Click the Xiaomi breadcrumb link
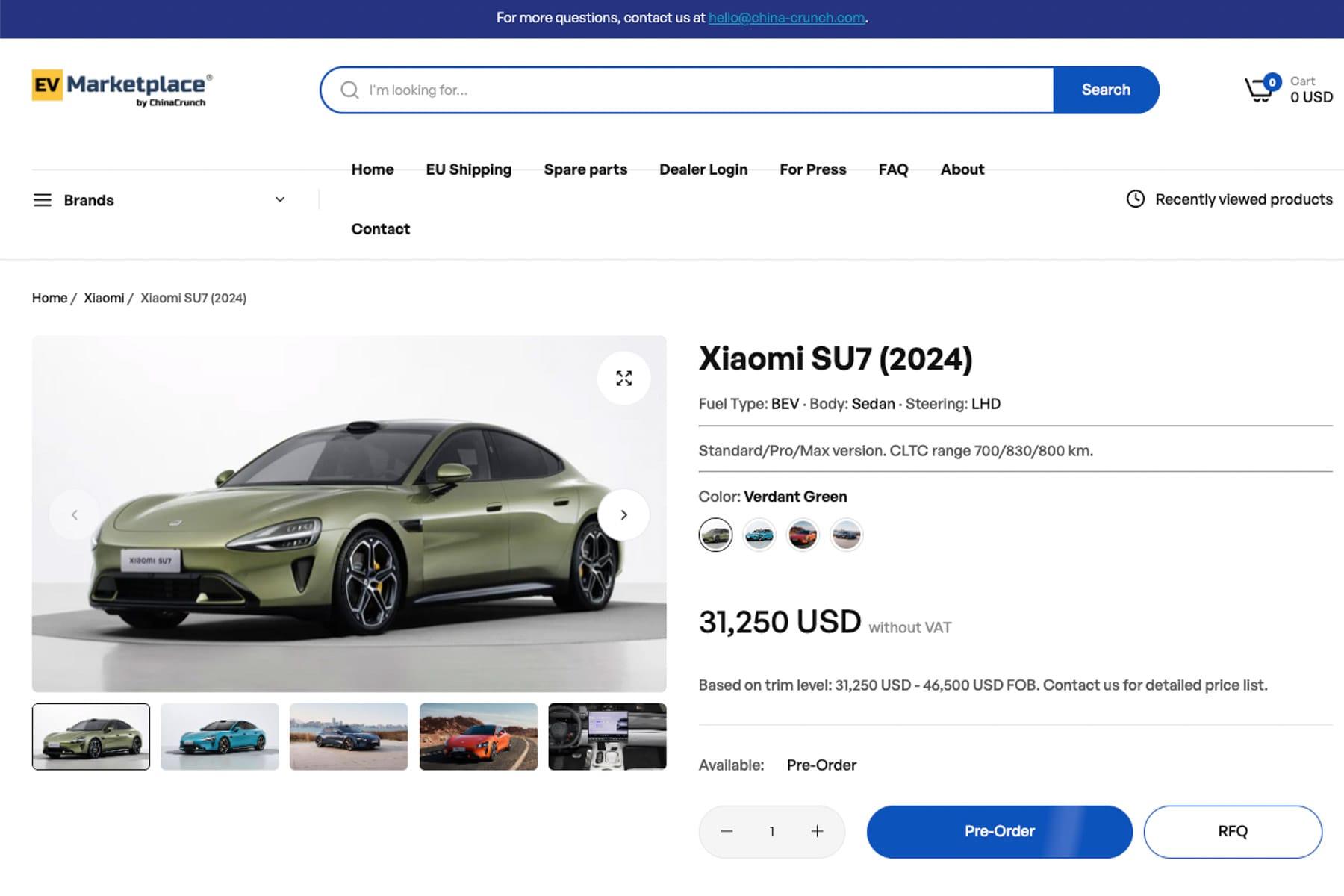 click(x=104, y=297)
